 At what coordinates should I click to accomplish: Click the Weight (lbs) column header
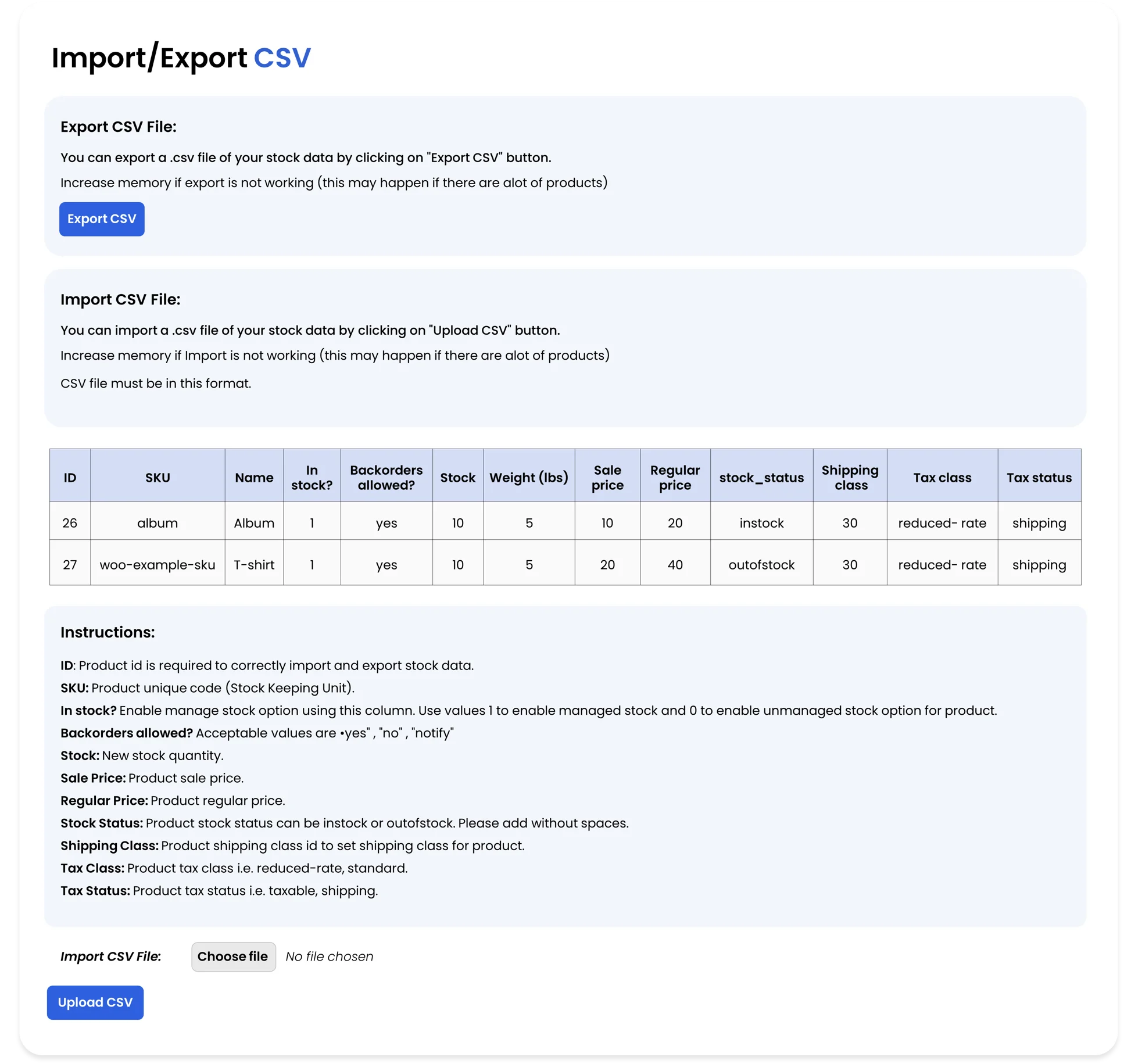(x=529, y=478)
